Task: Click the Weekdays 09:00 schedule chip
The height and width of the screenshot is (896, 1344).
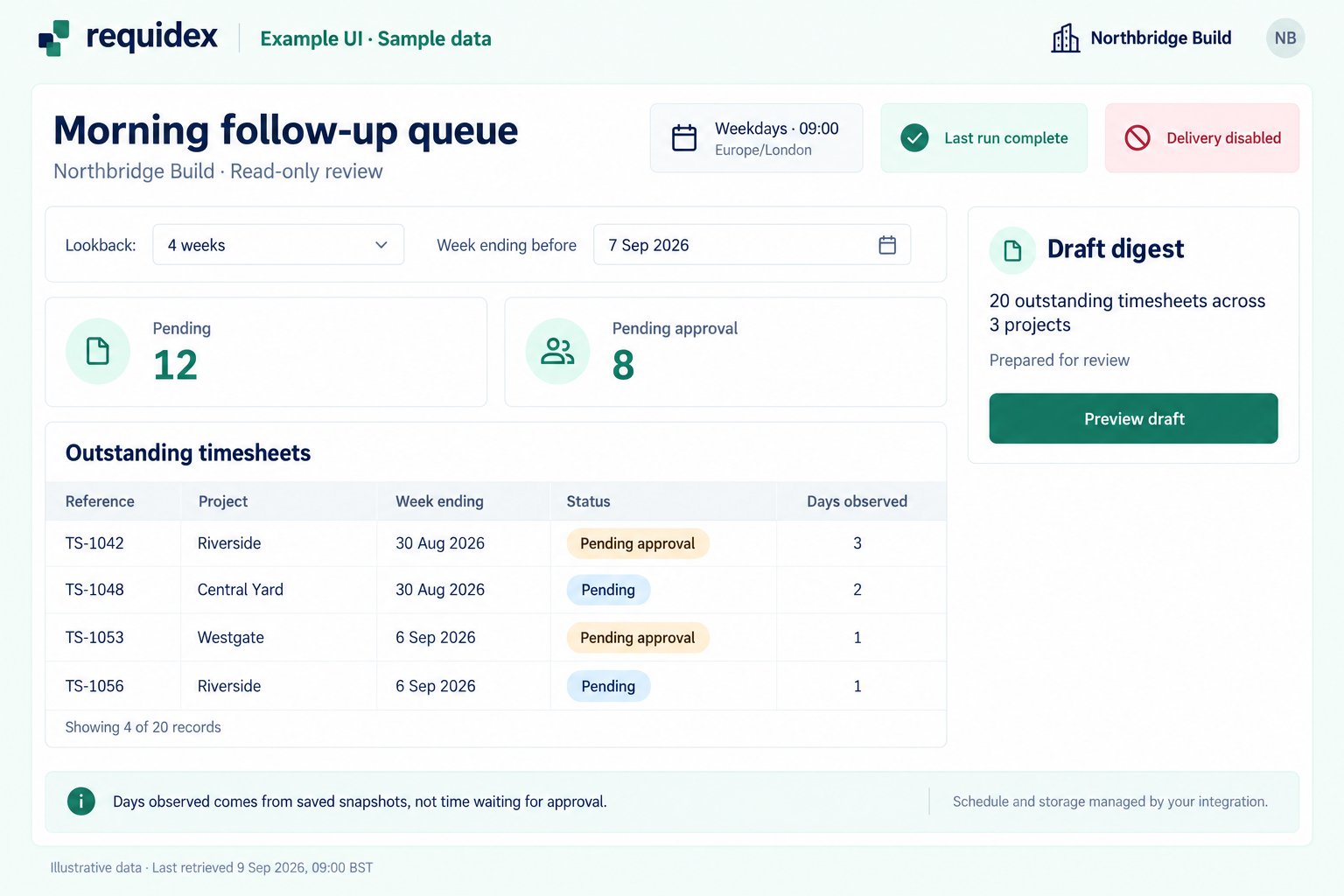Action: (x=756, y=138)
